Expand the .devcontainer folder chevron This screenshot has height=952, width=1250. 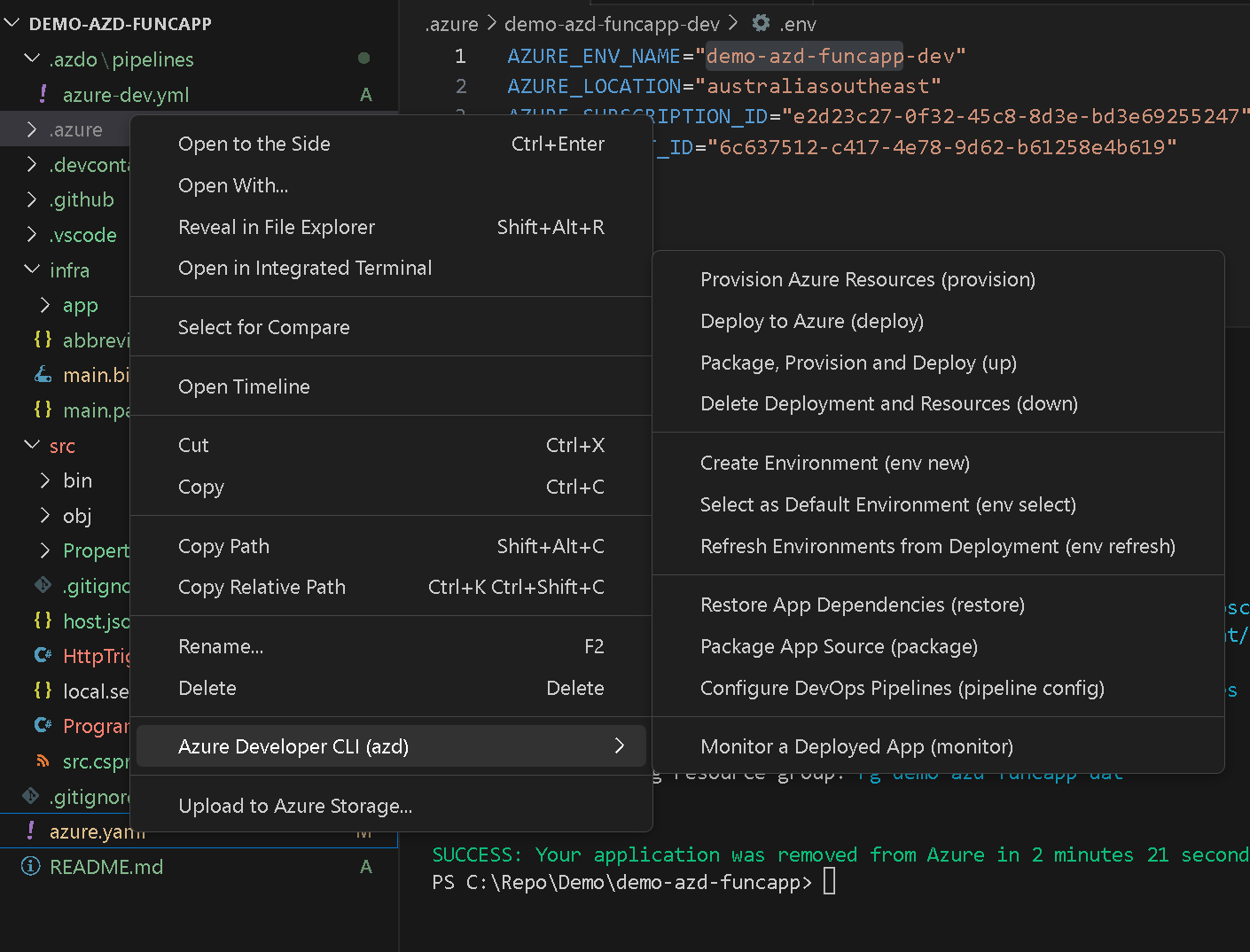32,164
